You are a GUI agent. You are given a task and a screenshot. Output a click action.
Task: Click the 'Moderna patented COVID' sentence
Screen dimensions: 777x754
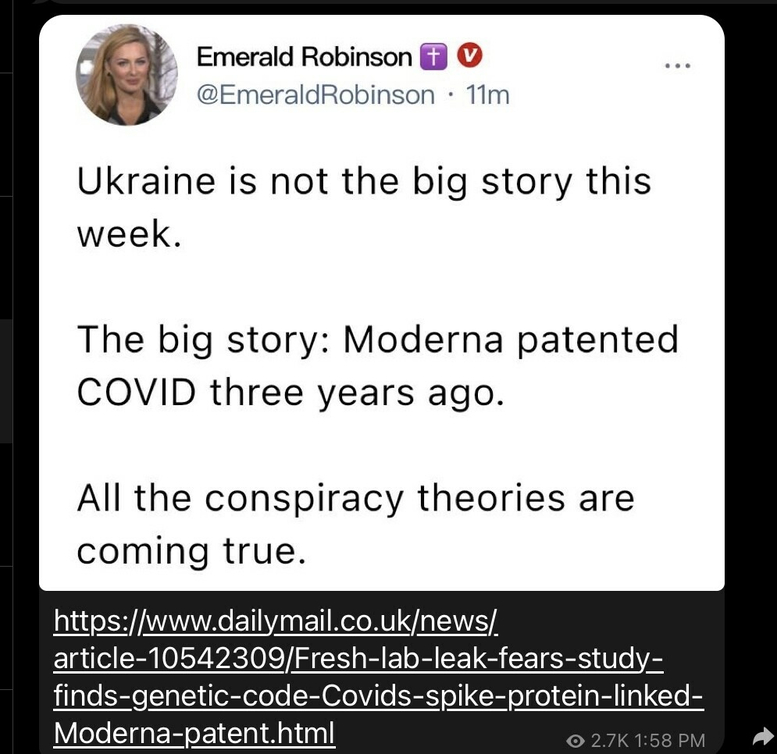pyautogui.click(x=378, y=366)
